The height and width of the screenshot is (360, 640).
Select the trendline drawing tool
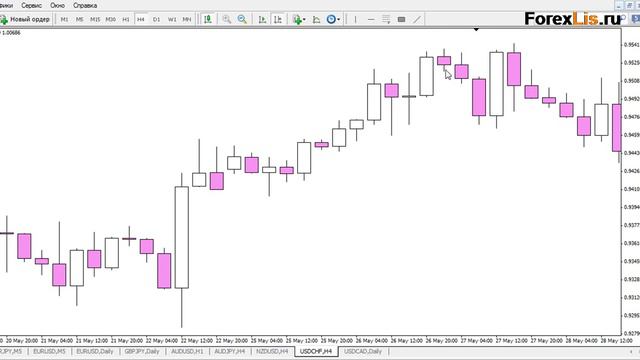pos(417,19)
